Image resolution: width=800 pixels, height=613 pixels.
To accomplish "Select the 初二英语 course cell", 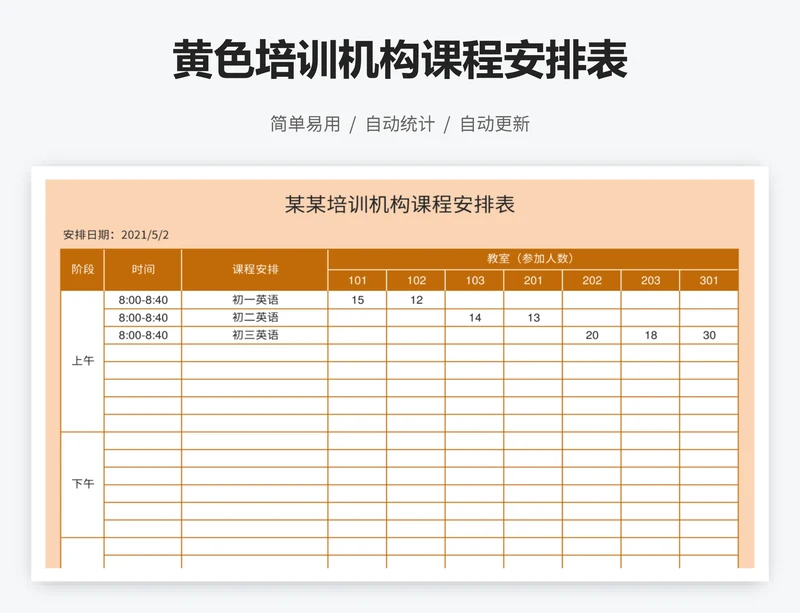I will pos(255,317).
